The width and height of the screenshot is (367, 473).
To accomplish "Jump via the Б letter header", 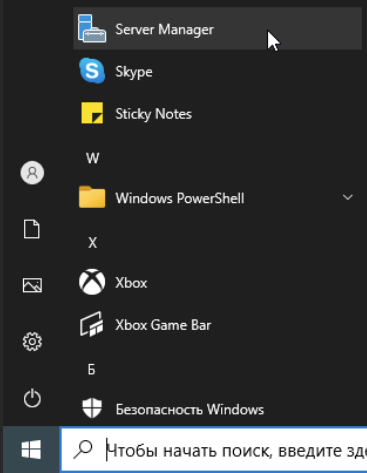I will pyautogui.click(x=92, y=369).
